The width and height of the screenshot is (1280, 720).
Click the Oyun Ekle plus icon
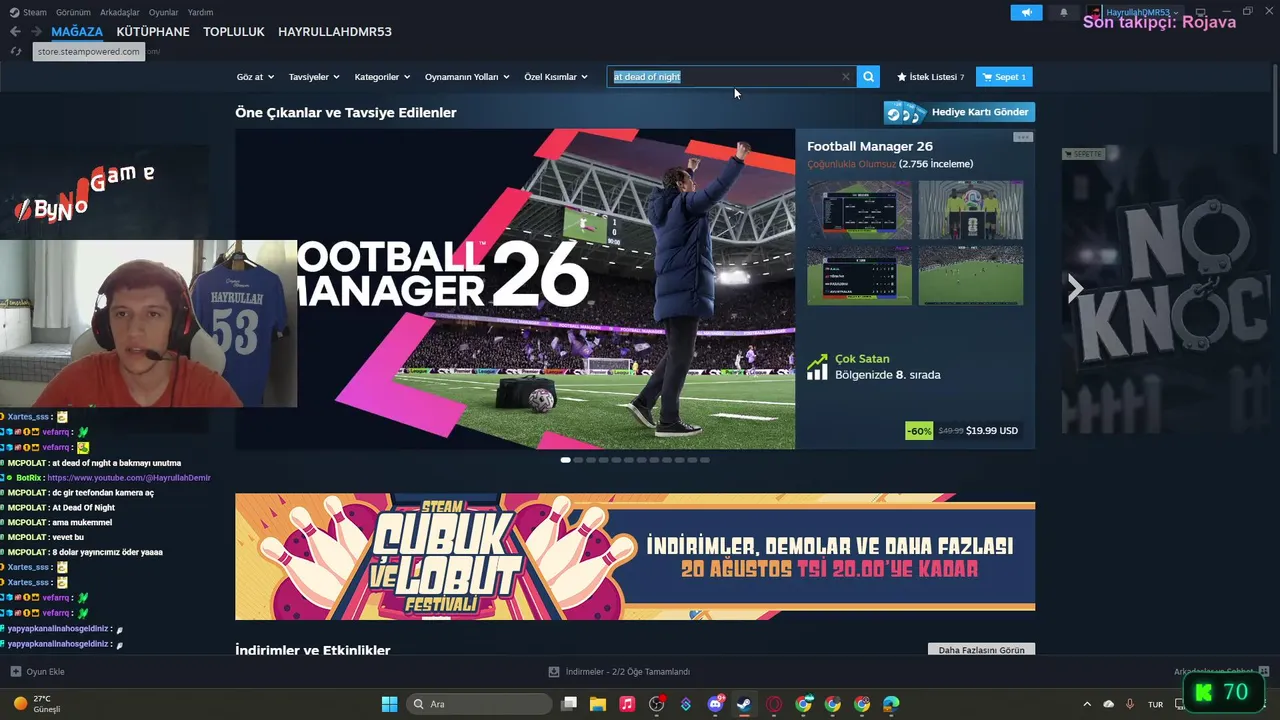tap(16, 672)
